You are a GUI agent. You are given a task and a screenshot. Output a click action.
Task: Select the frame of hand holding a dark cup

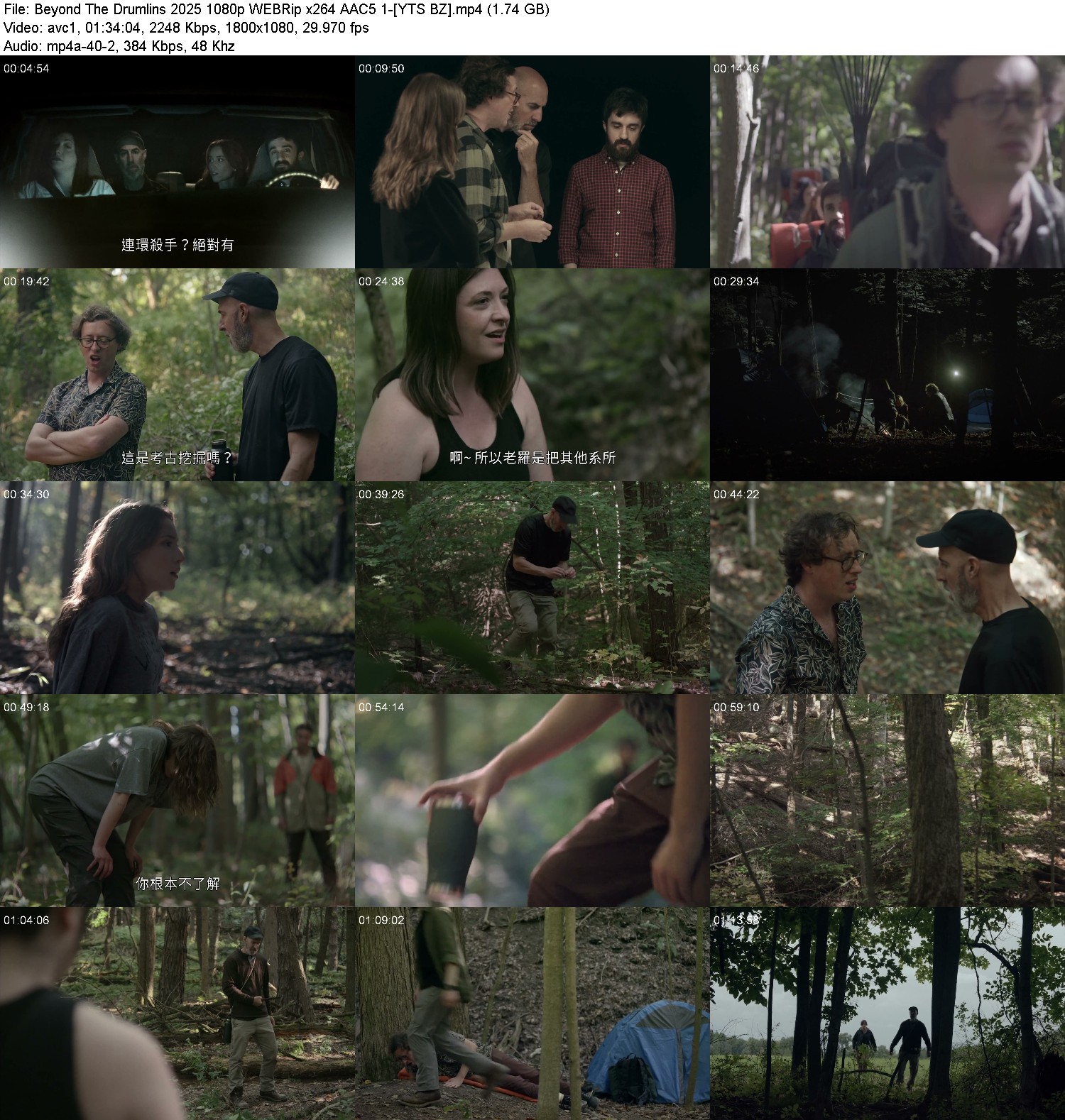[x=532, y=801]
